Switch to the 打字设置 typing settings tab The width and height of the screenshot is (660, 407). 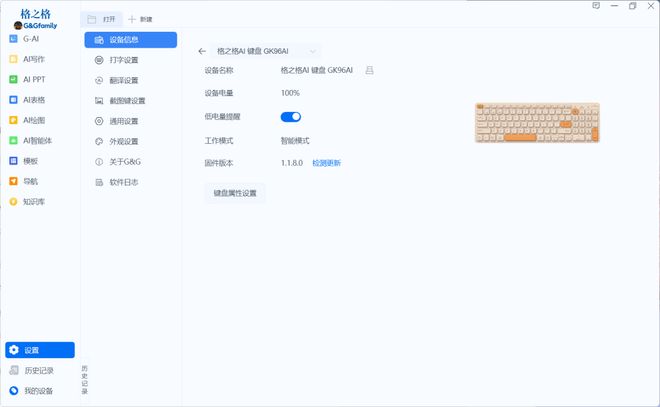[x=123, y=60]
